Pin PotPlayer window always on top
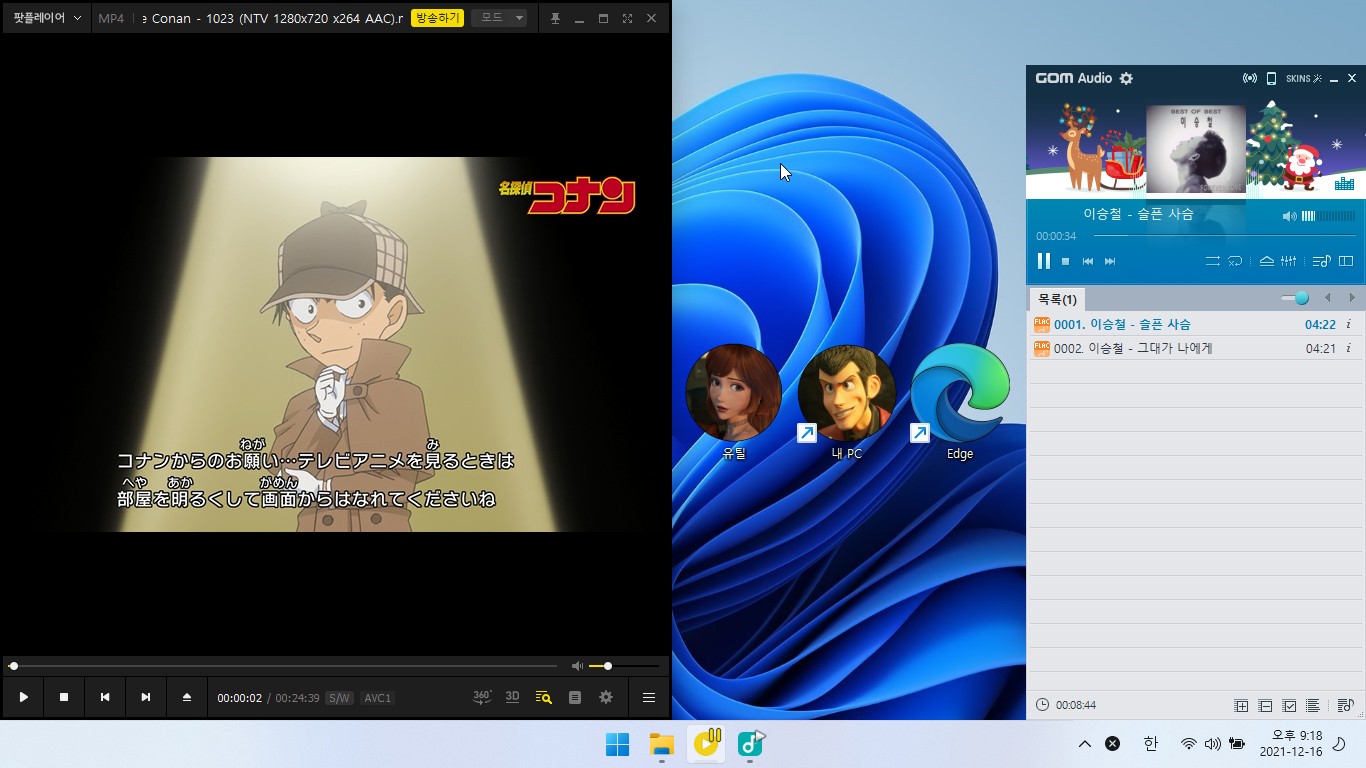Screen dimensions: 1366x768 click(x=556, y=19)
